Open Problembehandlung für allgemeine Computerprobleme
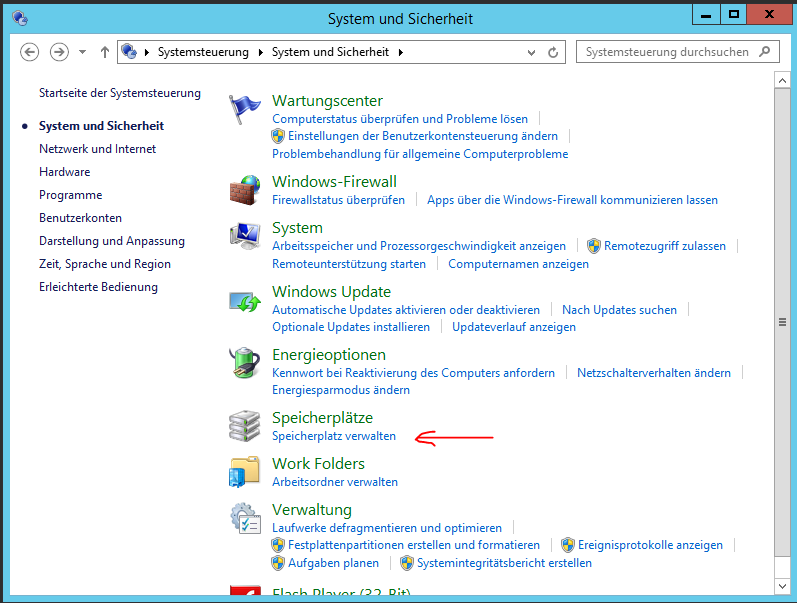The image size is (797, 603). point(420,154)
